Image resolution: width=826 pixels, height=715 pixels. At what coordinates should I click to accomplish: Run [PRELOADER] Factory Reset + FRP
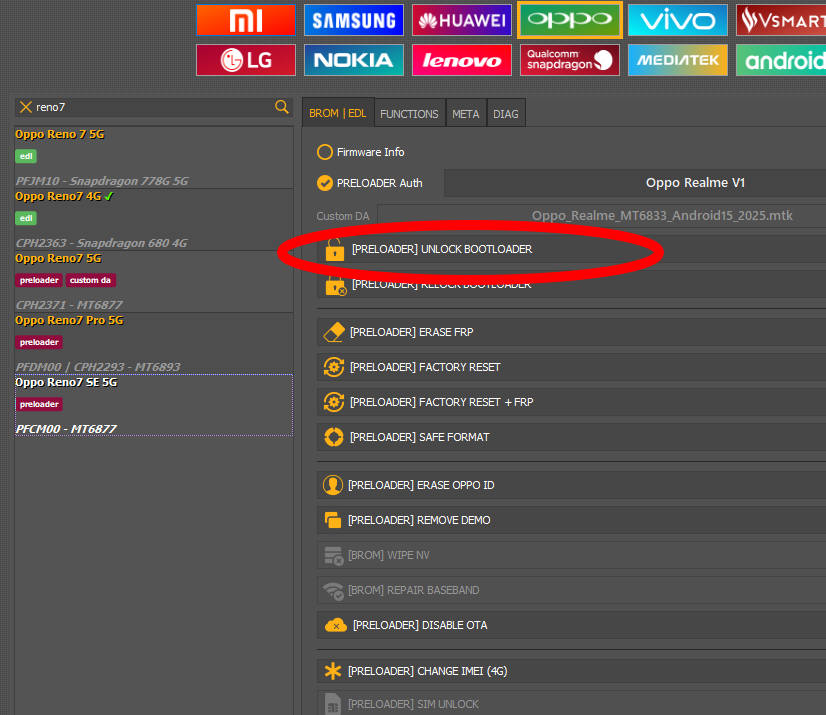coord(572,402)
